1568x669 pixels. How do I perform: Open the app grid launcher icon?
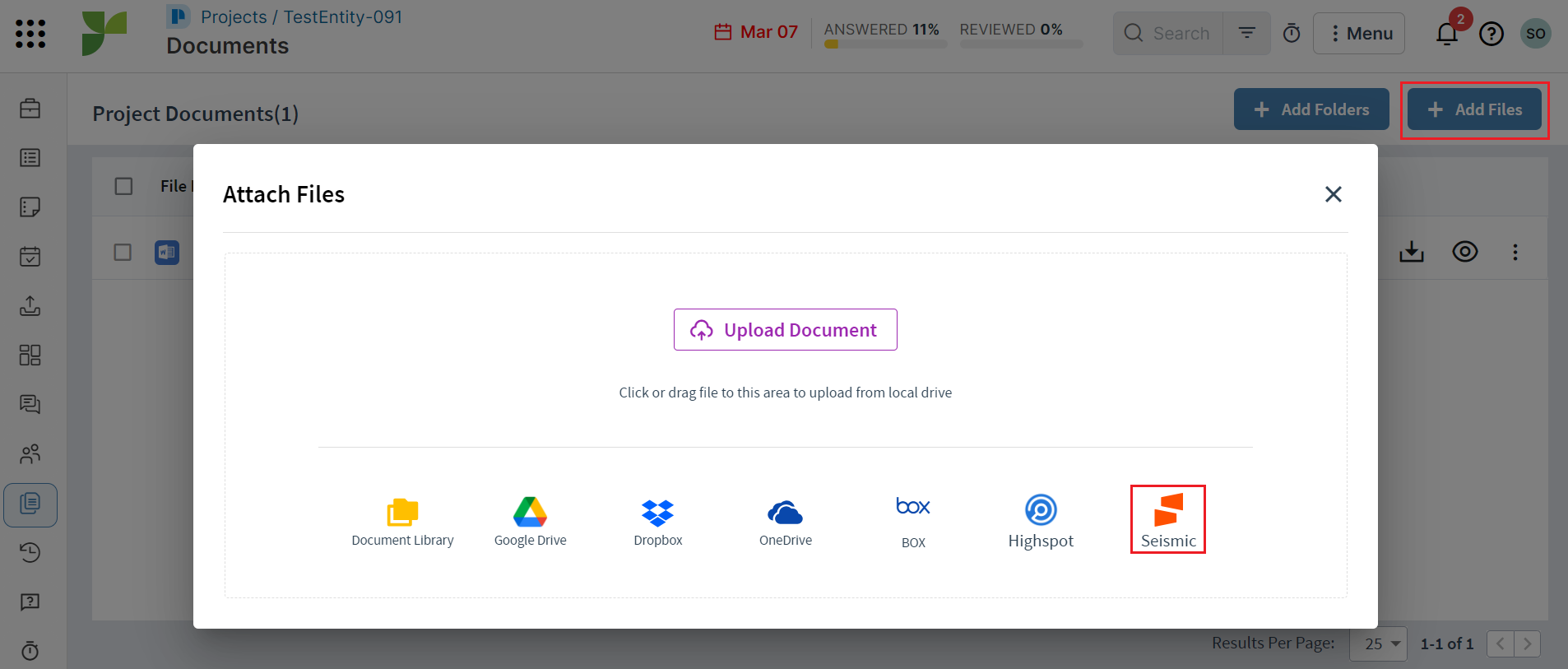pyautogui.click(x=30, y=34)
